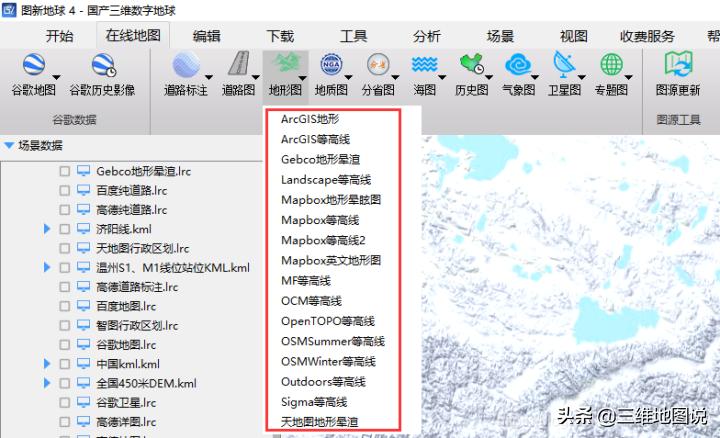Choose ArcGIS地形 from terrain menu

tap(310, 119)
